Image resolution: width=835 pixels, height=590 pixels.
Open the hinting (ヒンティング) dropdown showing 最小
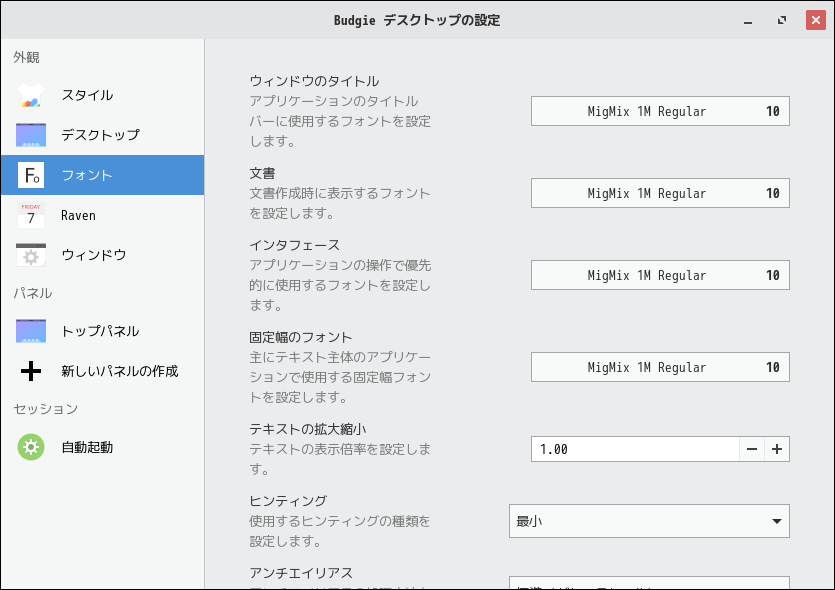click(648, 521)
